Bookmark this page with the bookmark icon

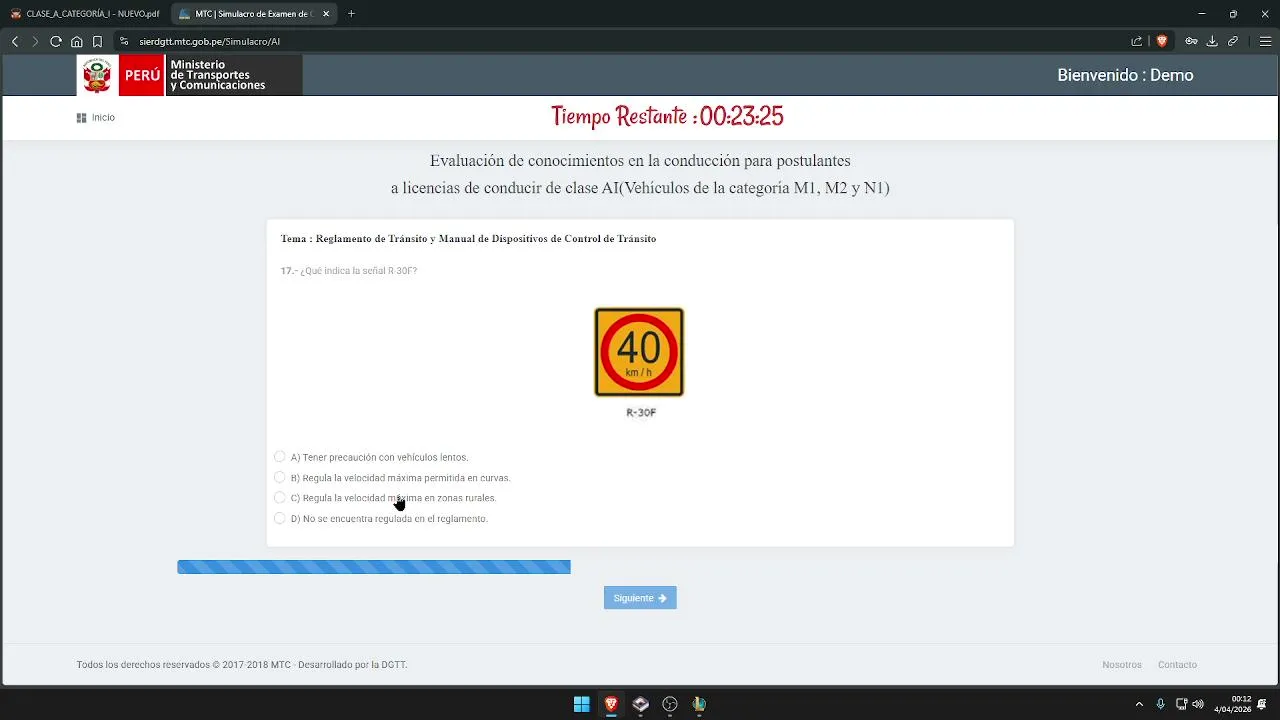coord(97,41)
